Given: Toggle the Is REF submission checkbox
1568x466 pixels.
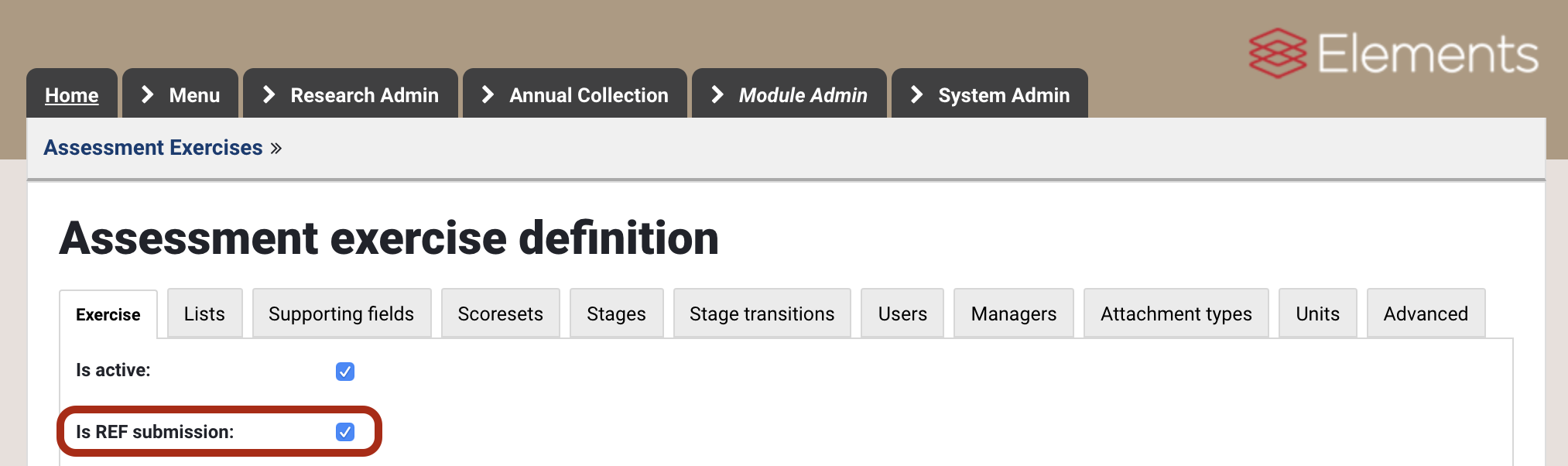Looking at the screenshot, I should point(345,432).
